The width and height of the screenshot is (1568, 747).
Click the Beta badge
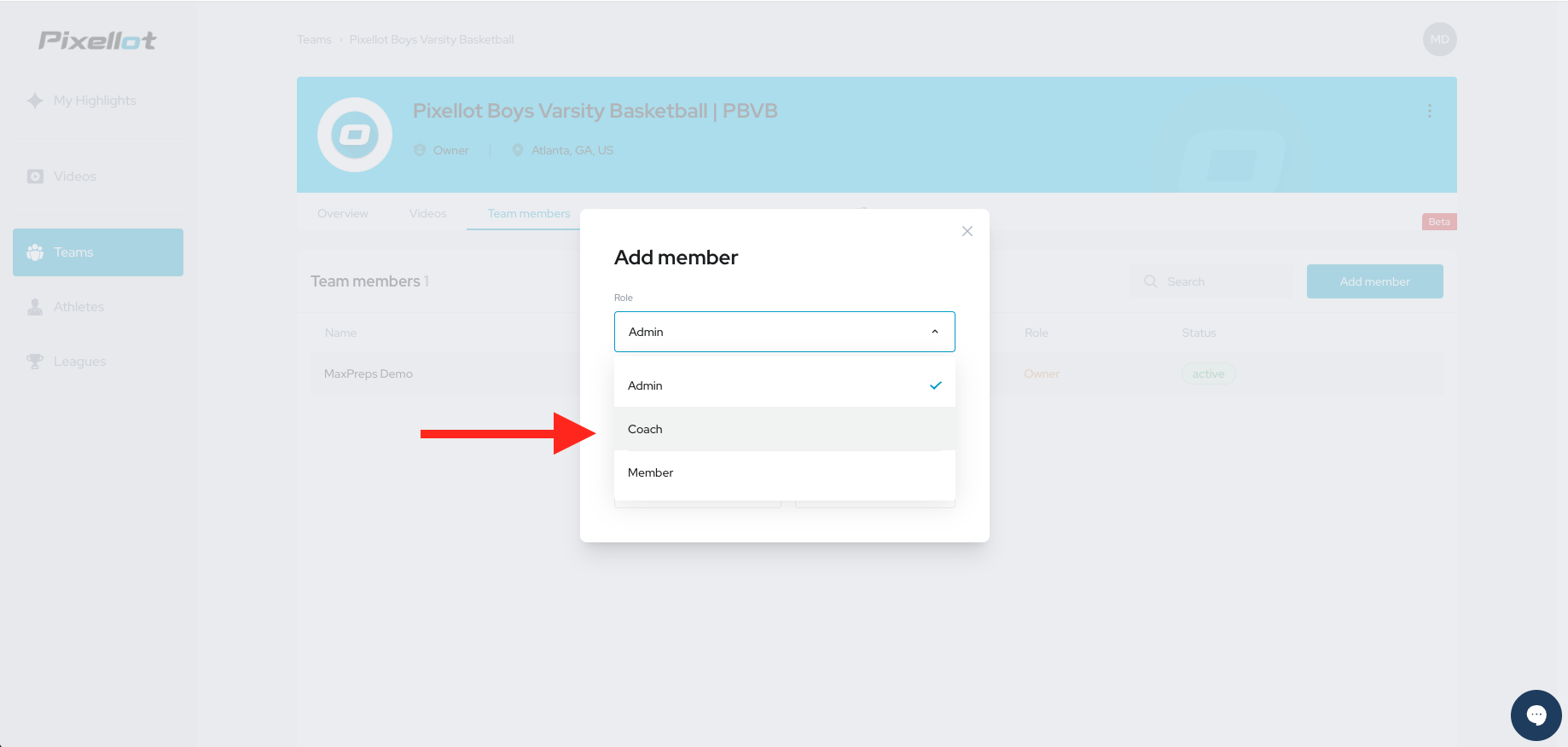[1439, 222]
